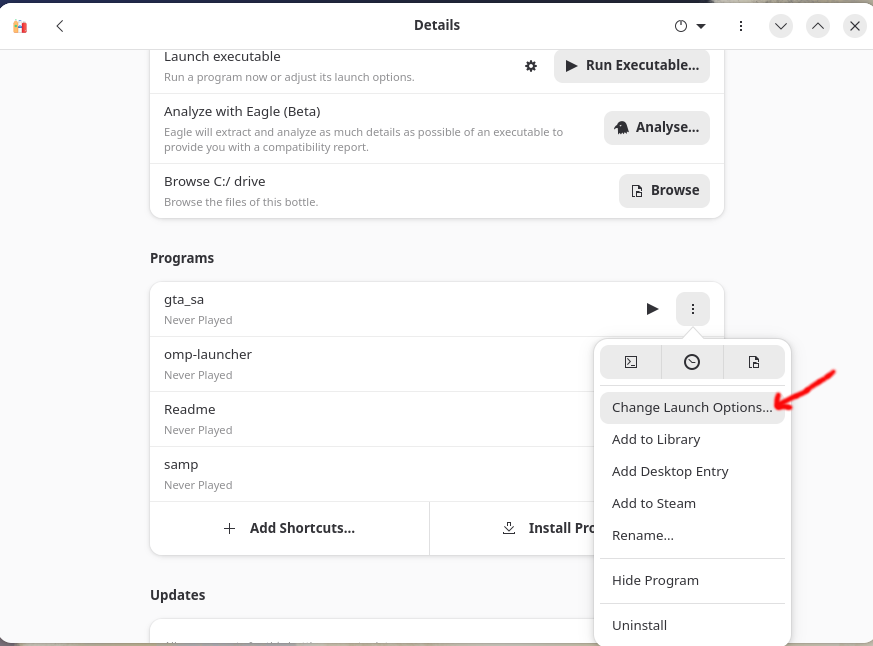
Task: Click Browse to open C:/ drive
Action: tap(664, 190)
